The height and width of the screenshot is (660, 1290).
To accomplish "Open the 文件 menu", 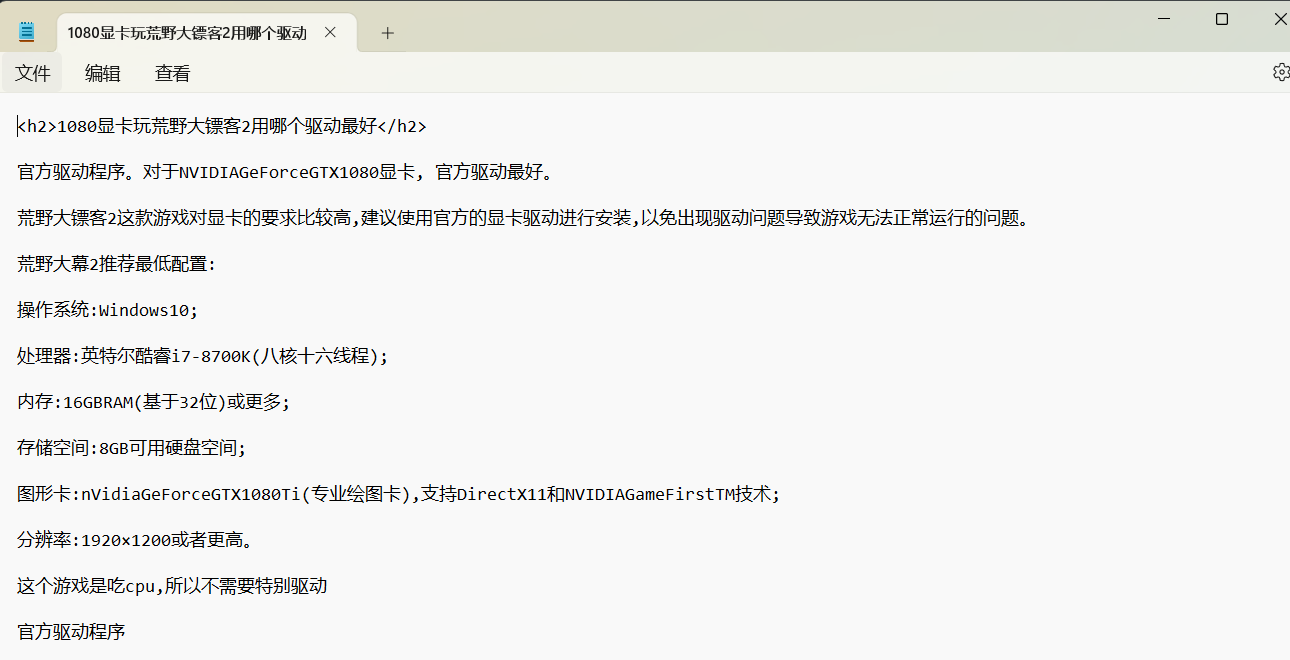I will tap(33, 73).
